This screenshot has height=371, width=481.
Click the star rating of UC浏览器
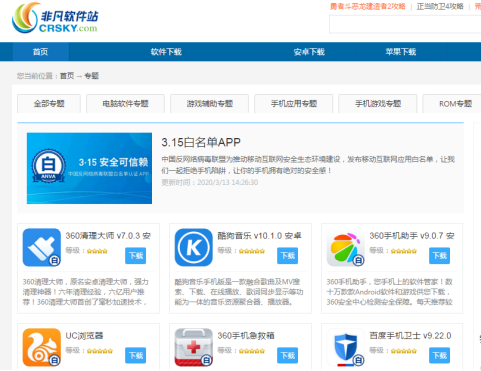(100, 351)
